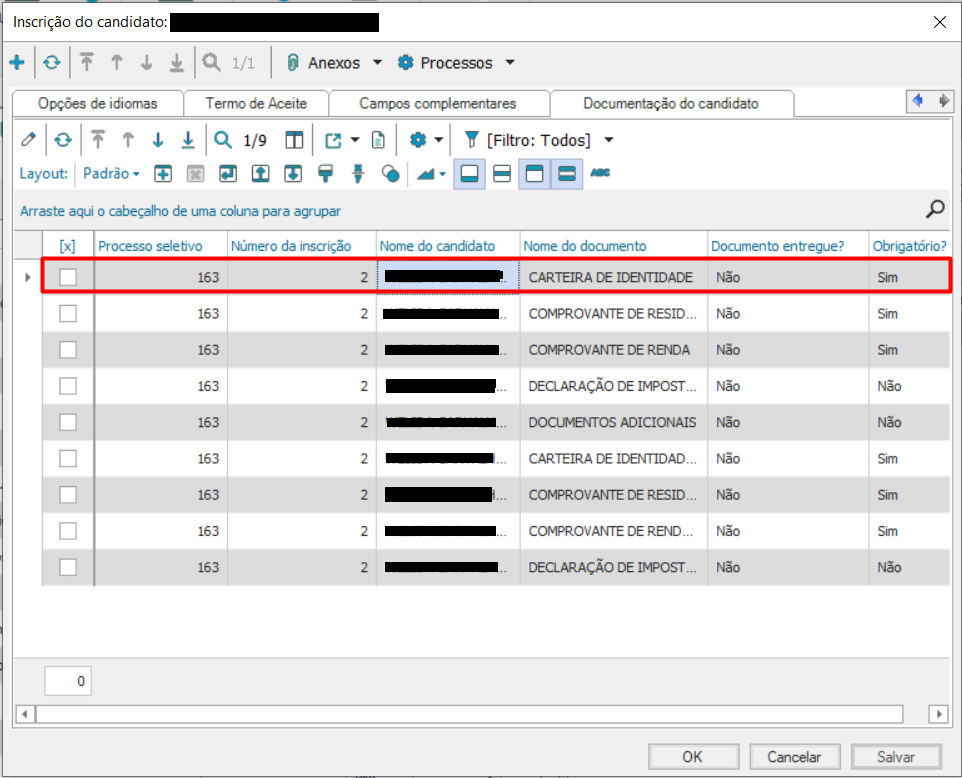
Task: Jump to last record with blue underlined arrow
Action: click(188, 140)
